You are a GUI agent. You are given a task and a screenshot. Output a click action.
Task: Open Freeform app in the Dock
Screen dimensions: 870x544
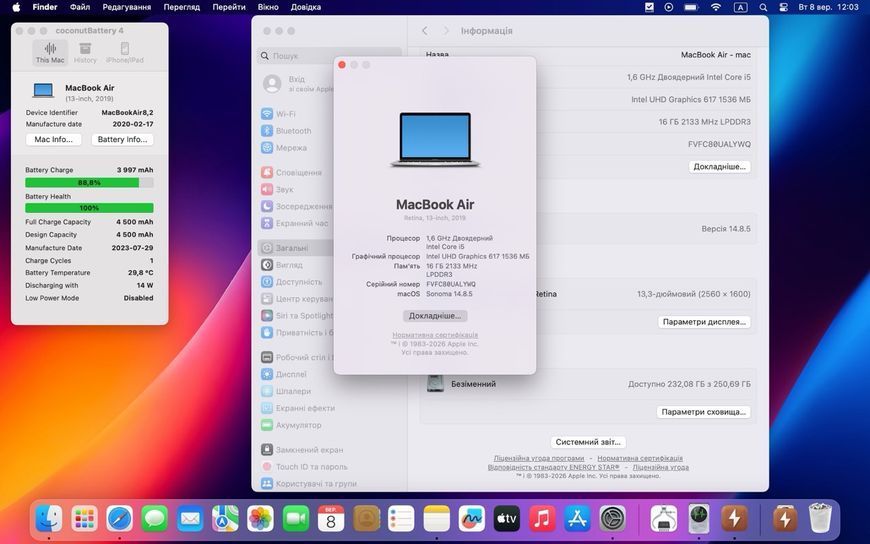[472, 520]
